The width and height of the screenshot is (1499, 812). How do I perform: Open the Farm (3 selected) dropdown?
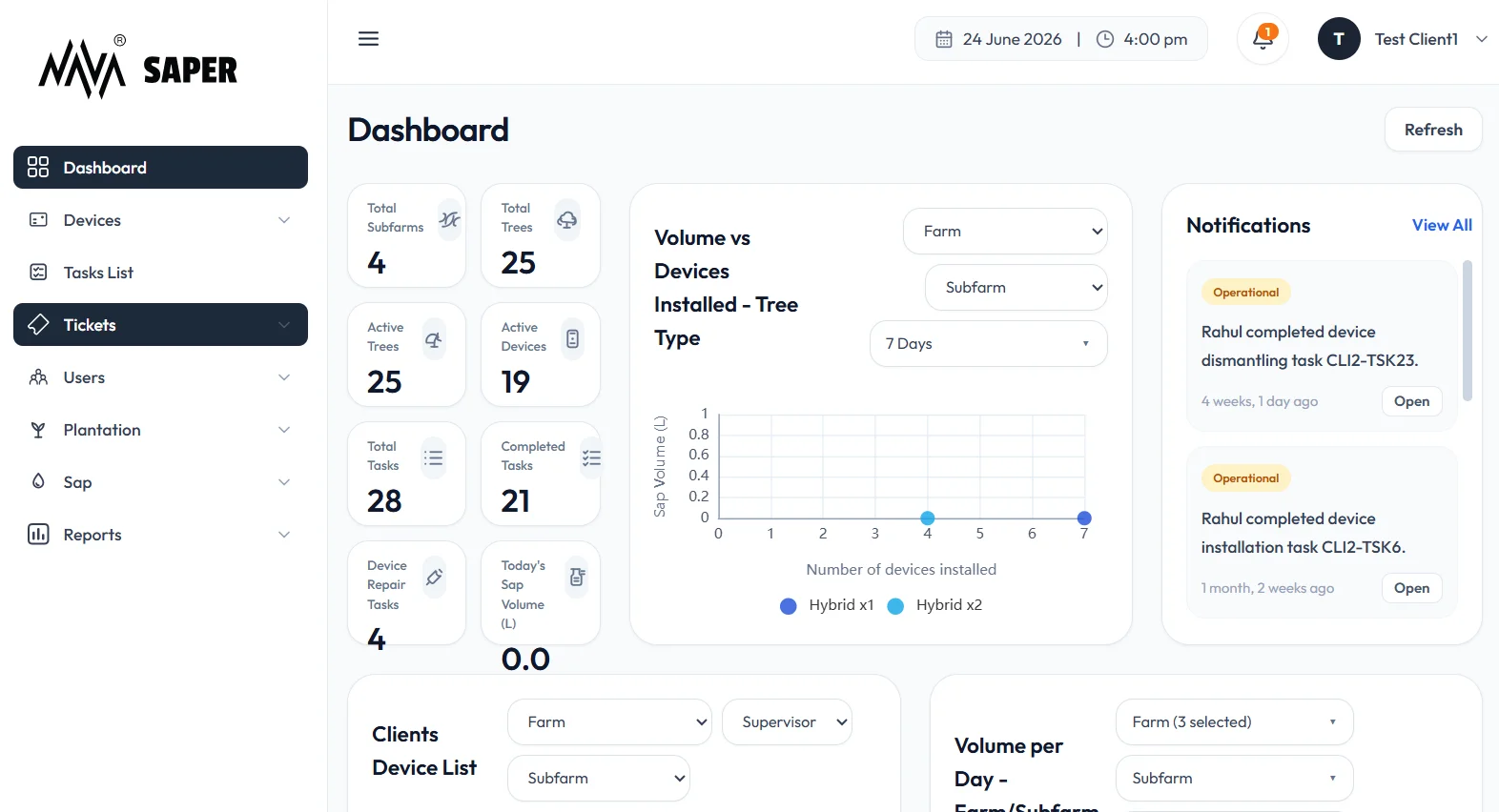1234,722
